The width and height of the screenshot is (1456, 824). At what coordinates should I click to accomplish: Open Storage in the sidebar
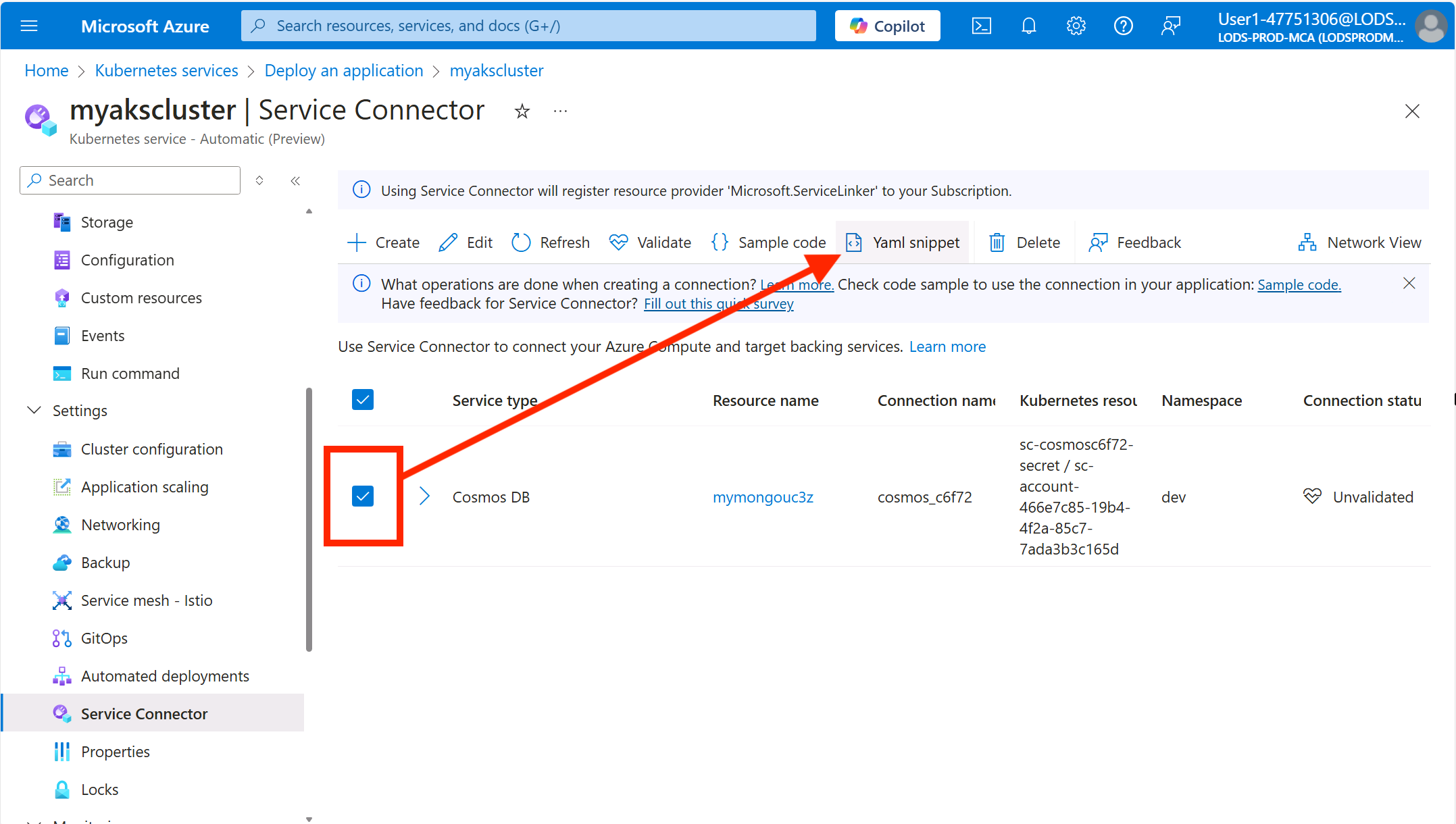pyautogui.click(x=107, y=222)
